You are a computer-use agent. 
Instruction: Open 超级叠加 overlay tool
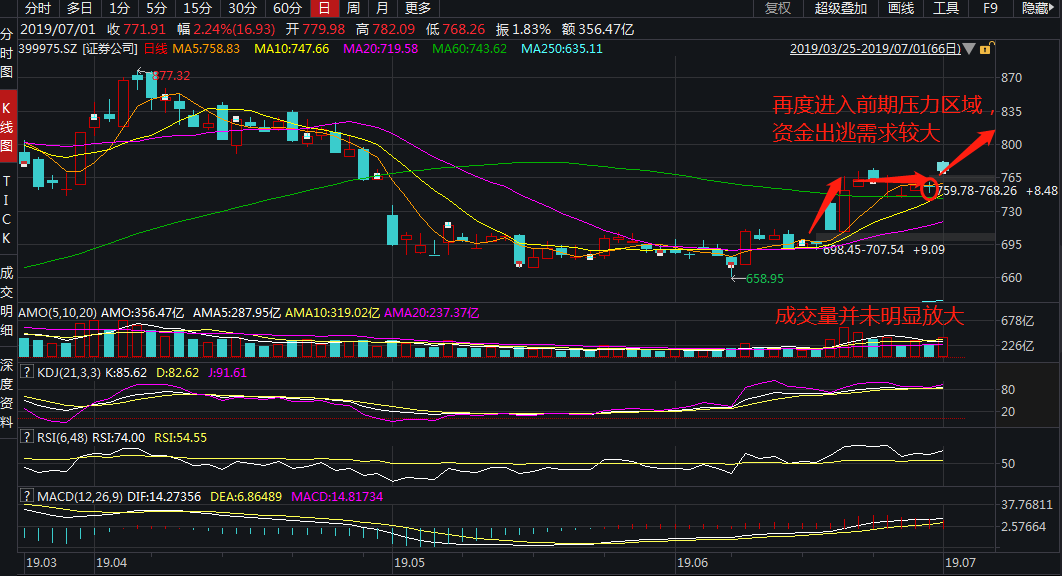(x=840, y=8)
